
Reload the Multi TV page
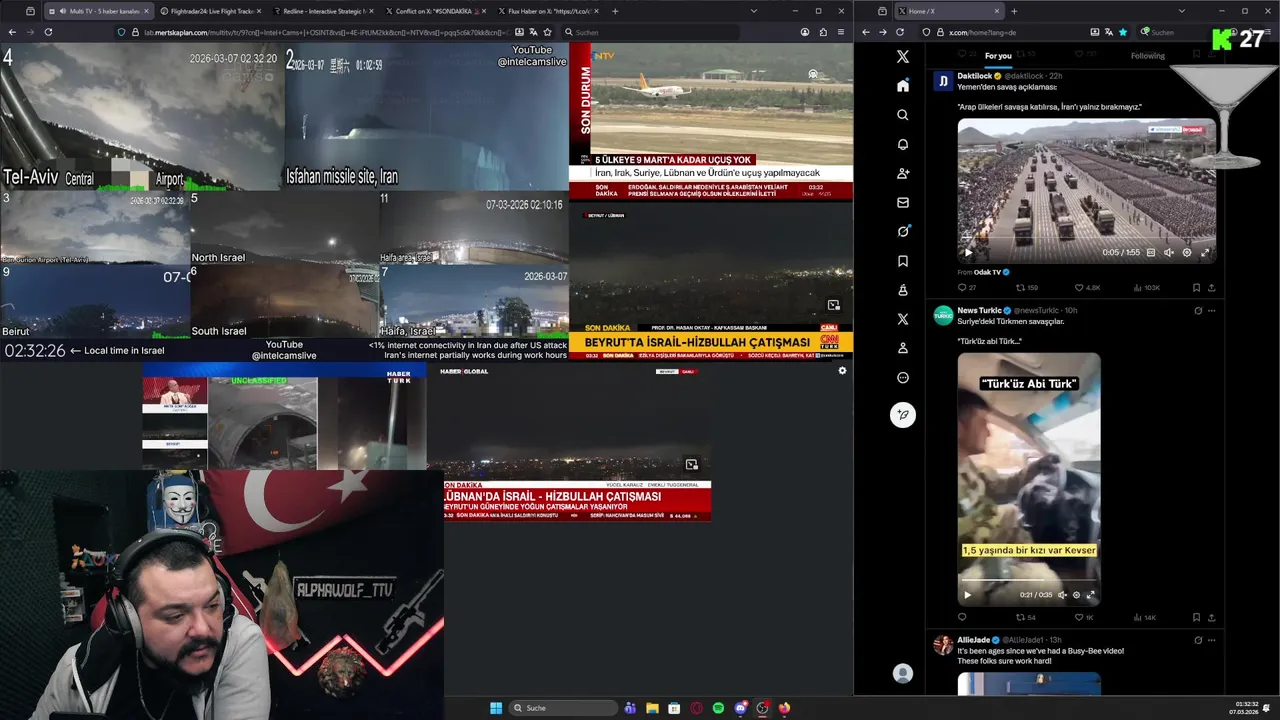48,32
